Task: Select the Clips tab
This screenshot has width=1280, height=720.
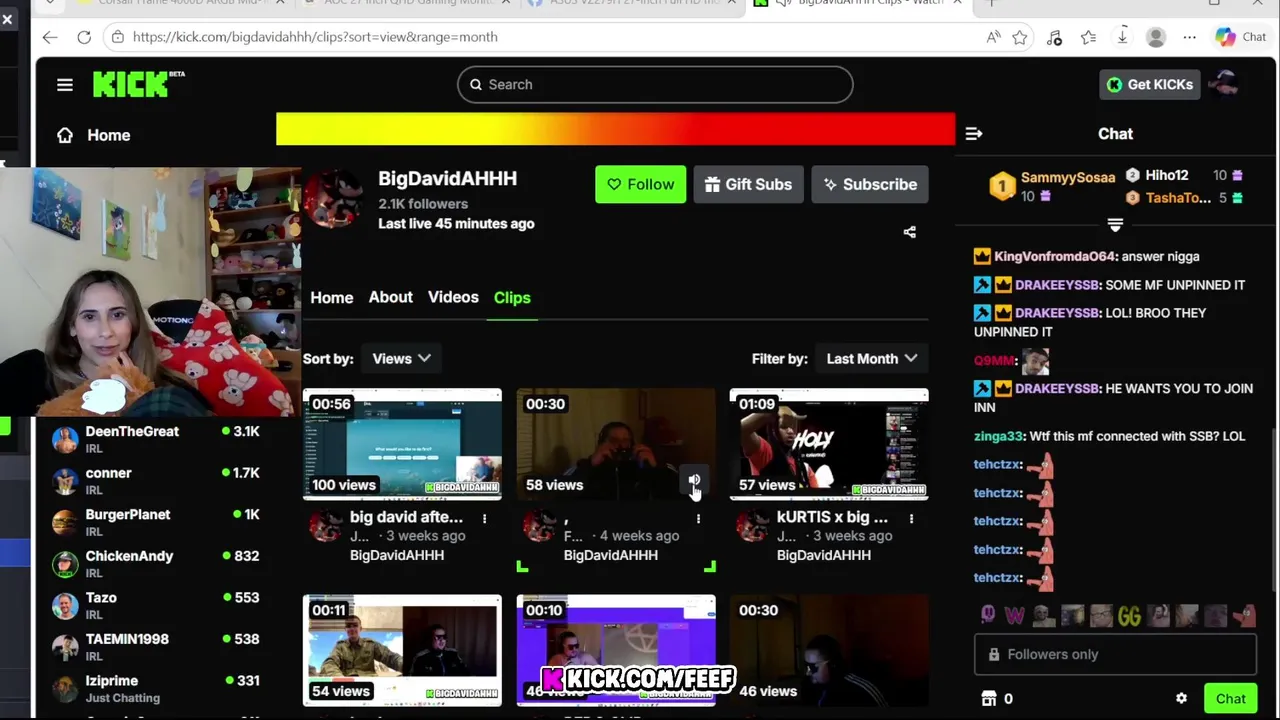Action: 512,298
